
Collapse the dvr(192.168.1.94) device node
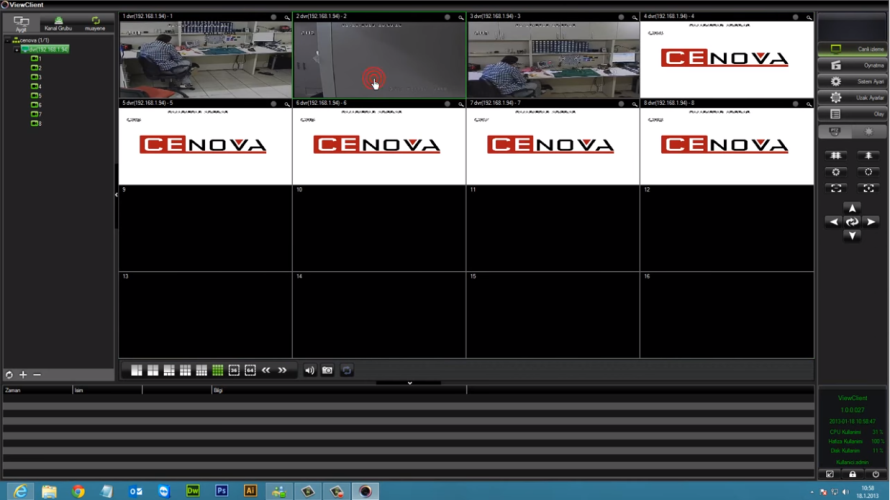pos(16,49)
